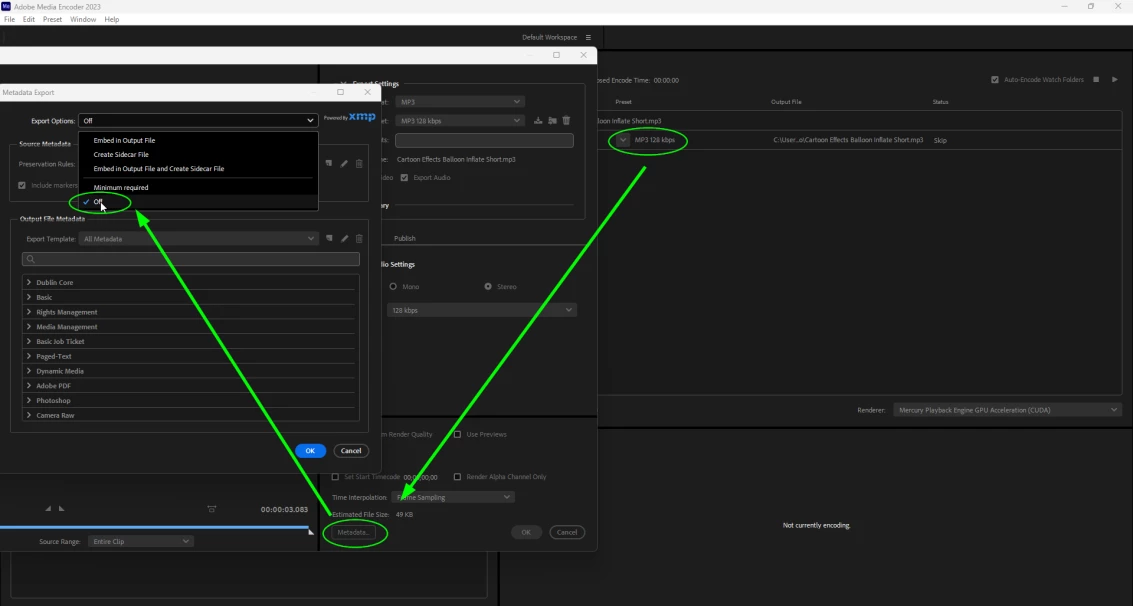Image resolution: width=1133 pixels, height=606 pixels.
Task: Click the new template icon beside Export Template
Action: coord(329,238)
